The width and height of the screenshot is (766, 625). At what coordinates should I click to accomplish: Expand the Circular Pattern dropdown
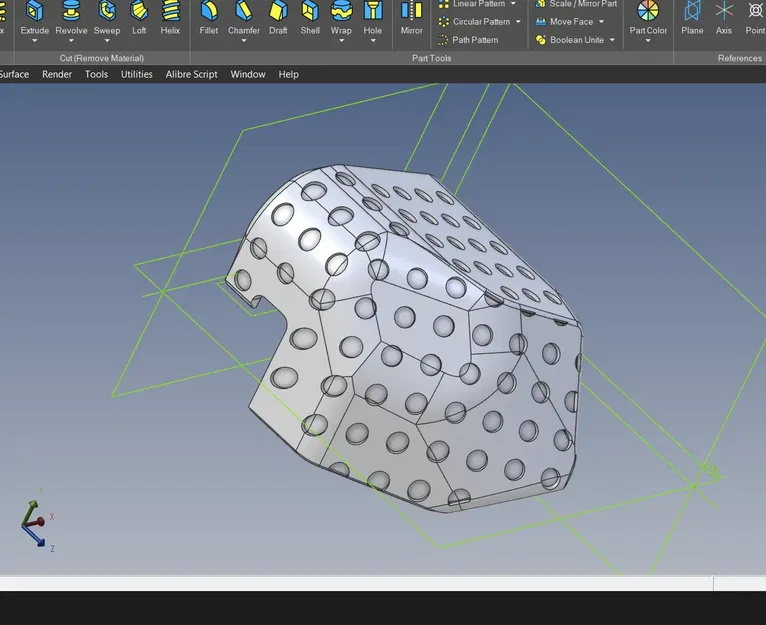click(518, 22)
